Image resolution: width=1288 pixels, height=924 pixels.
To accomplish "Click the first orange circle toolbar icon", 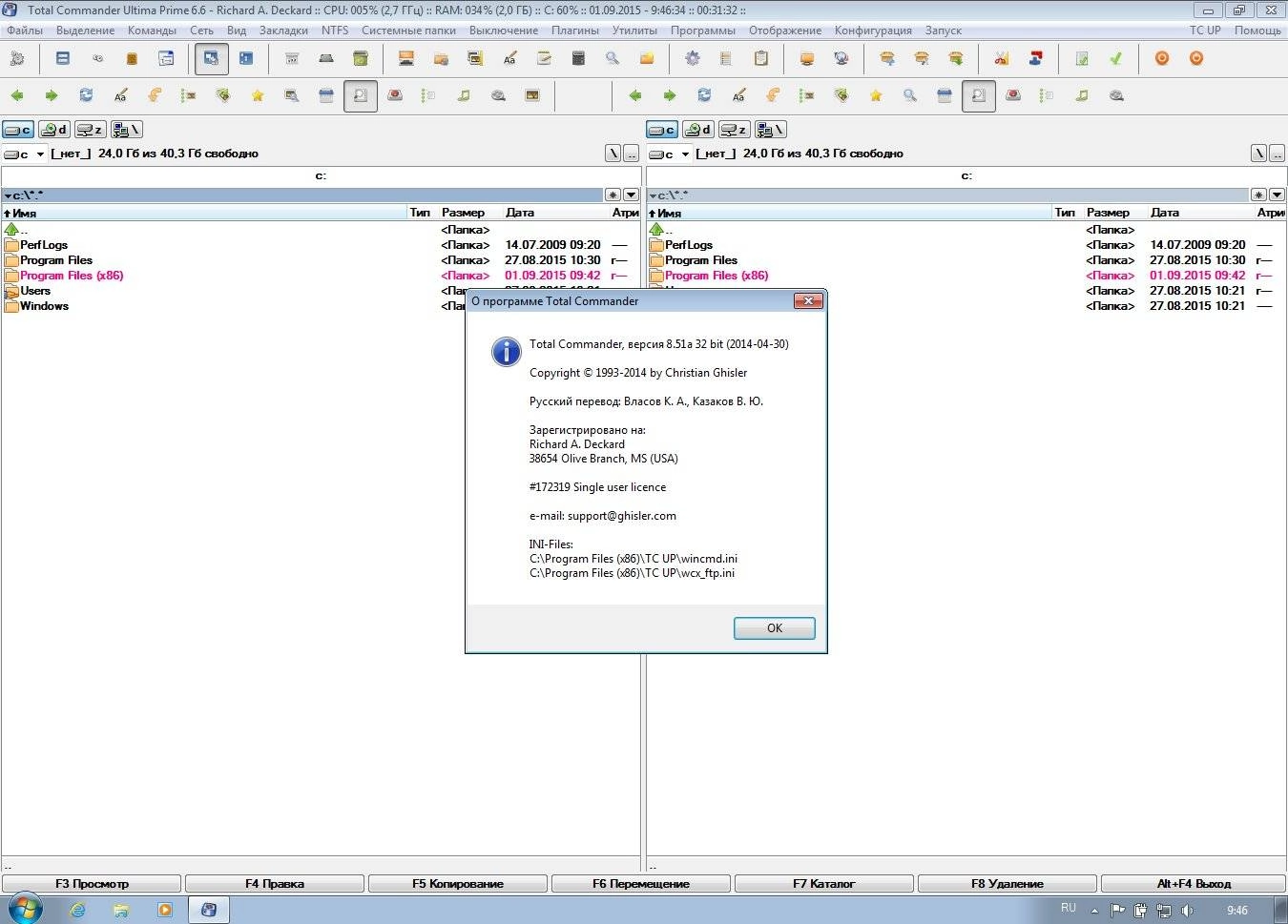I will pyautogui.click(x=1162, y=59).
